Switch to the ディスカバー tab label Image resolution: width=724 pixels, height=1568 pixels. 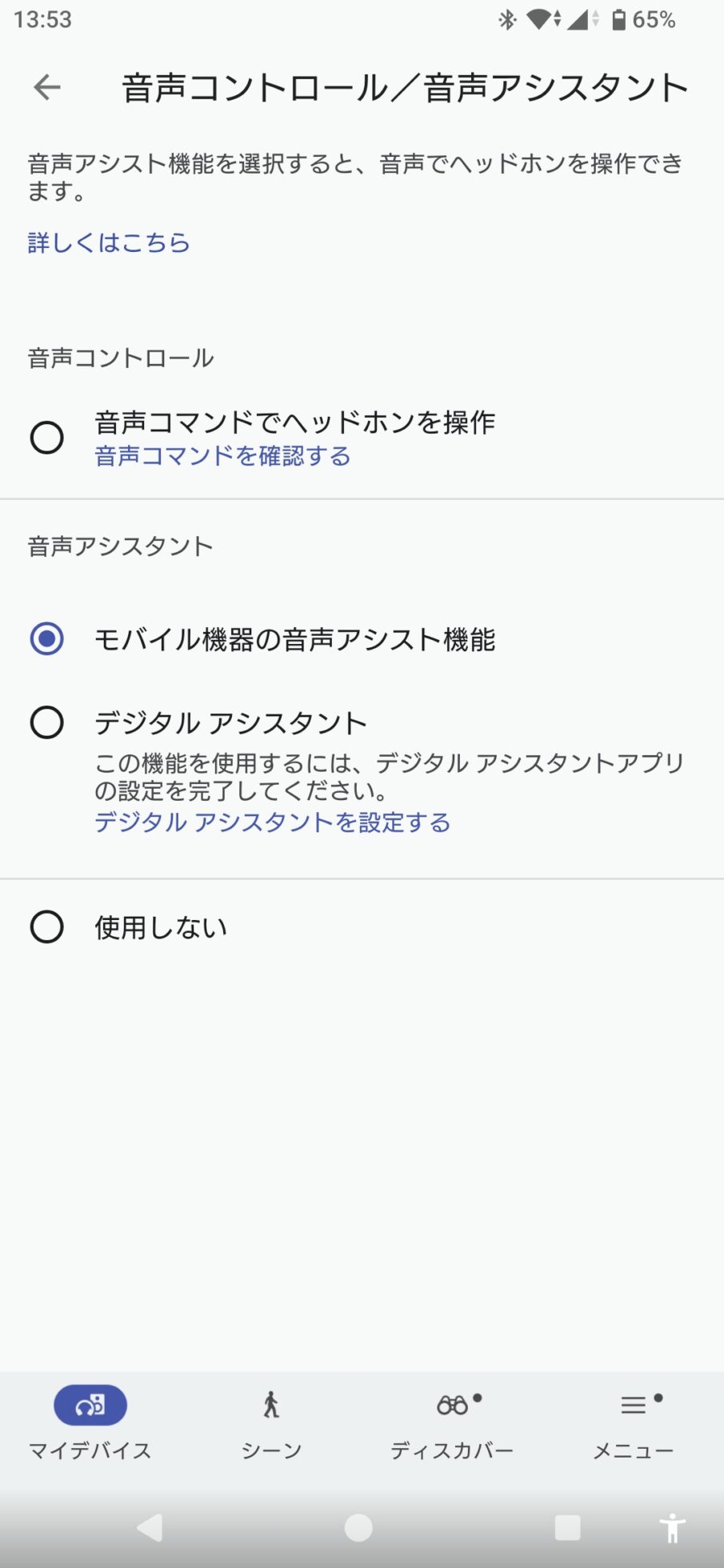[x=452, y=1450]
